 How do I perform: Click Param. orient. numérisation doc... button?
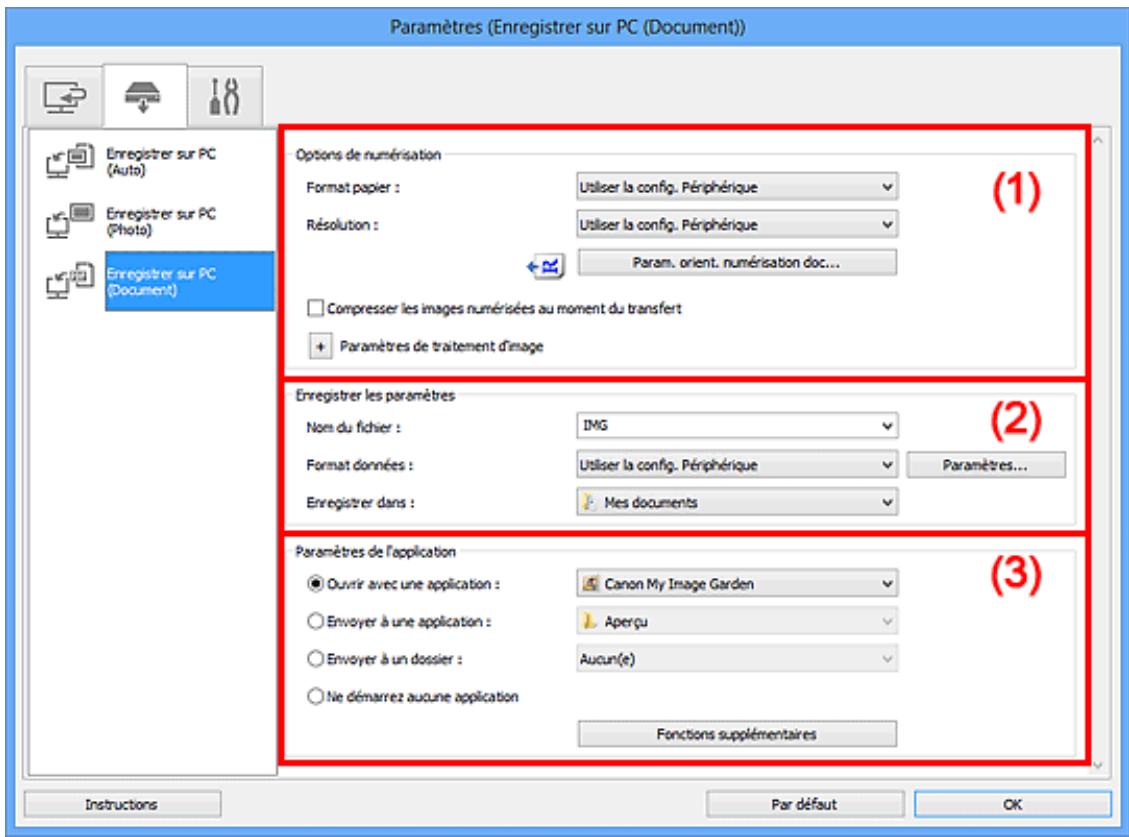tap(737, 262)
